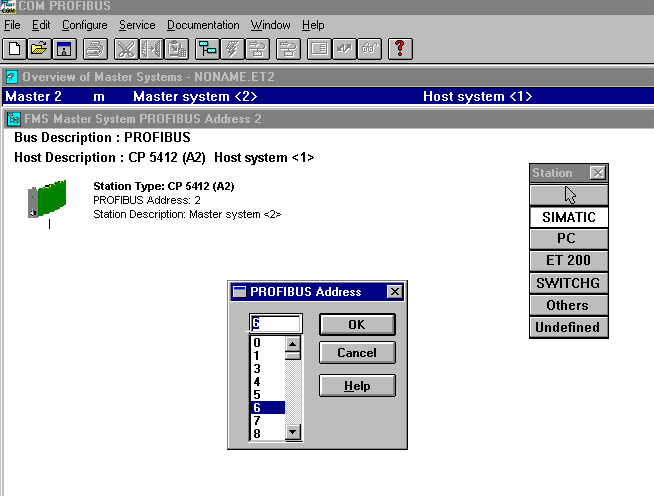Select the Others station type button
This screenshot has height=496, width=654.
[569, 305]
